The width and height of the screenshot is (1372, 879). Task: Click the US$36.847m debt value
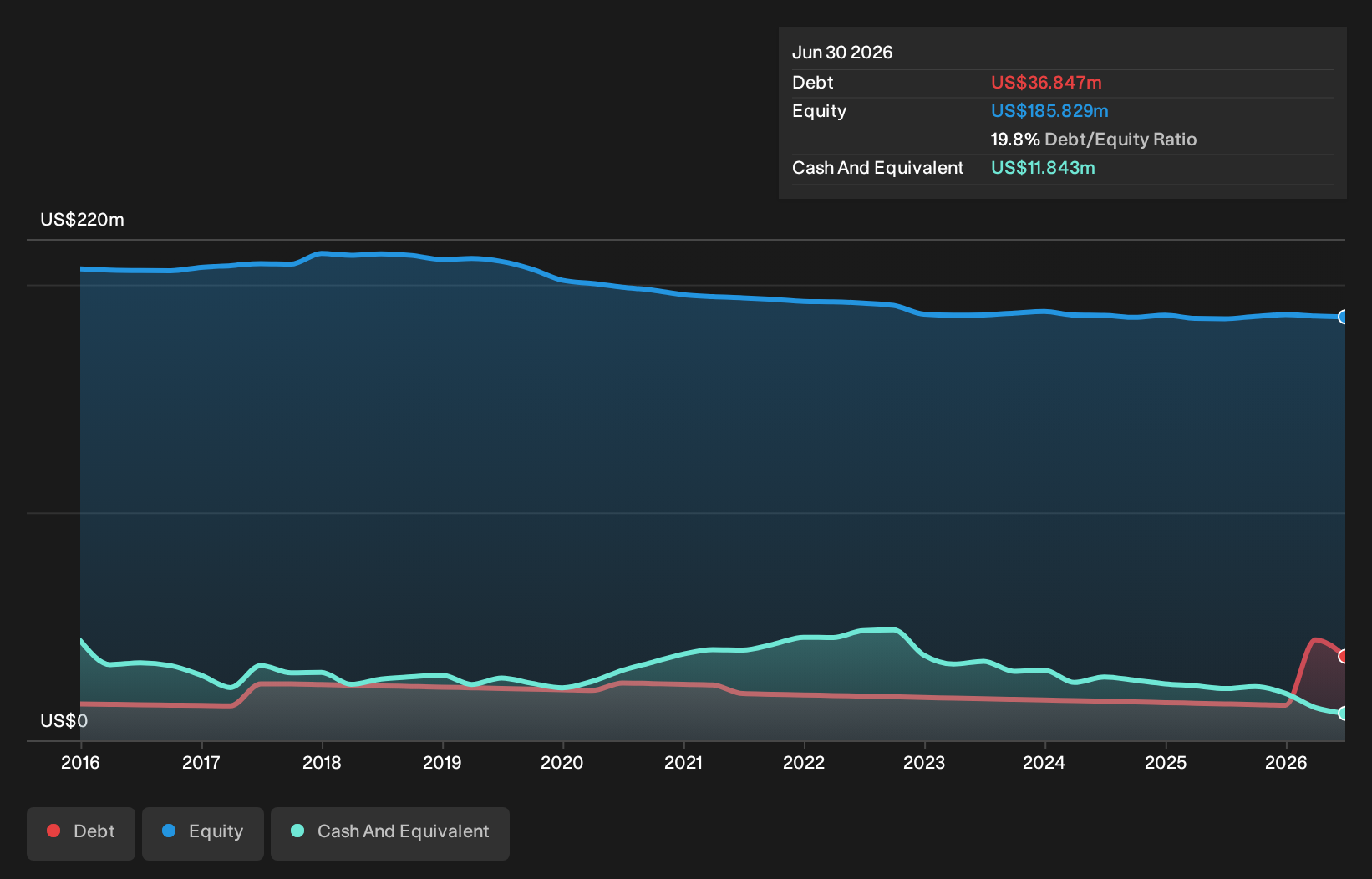pos(1046,83)
